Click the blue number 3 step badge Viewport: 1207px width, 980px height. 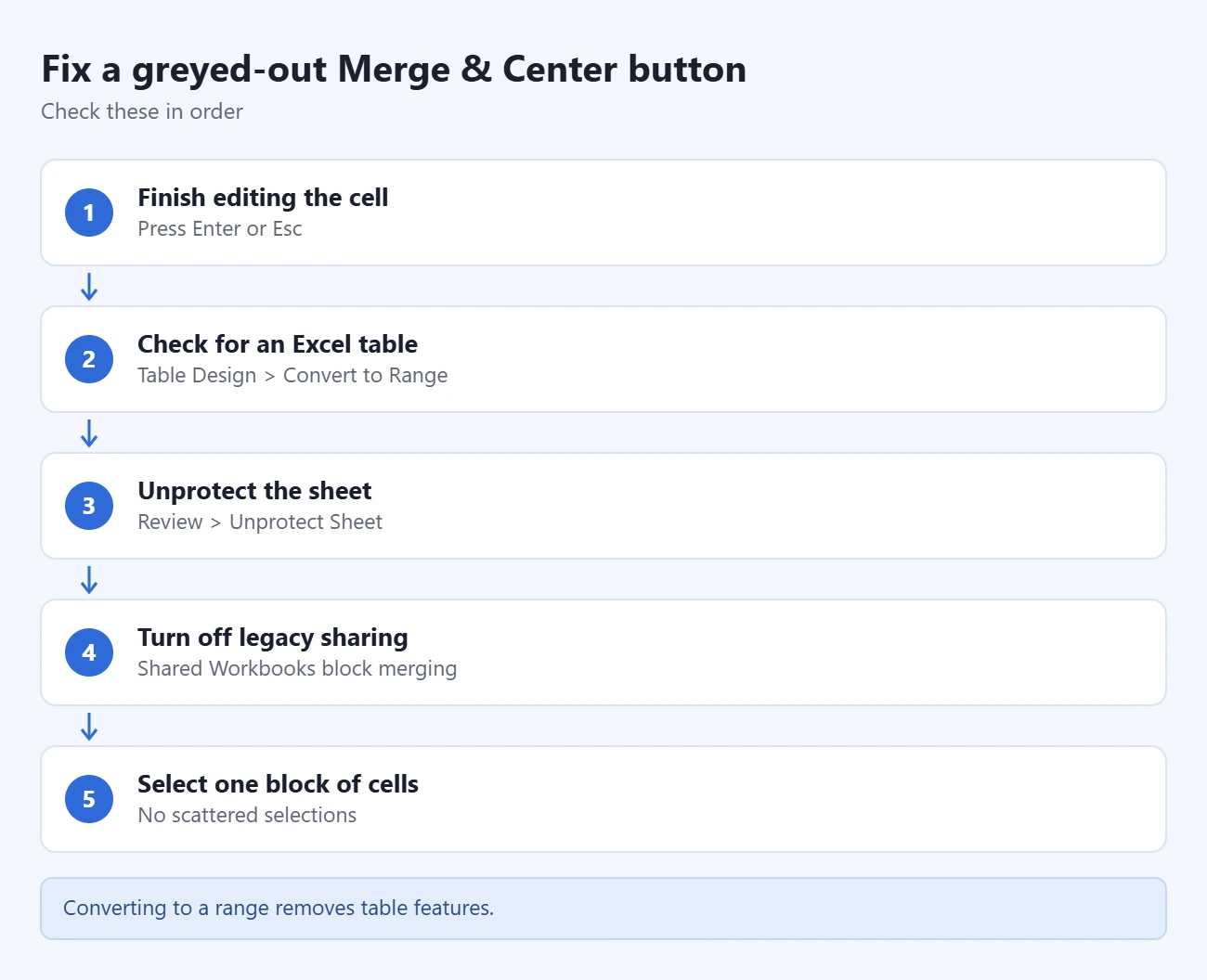click(89, 506)
